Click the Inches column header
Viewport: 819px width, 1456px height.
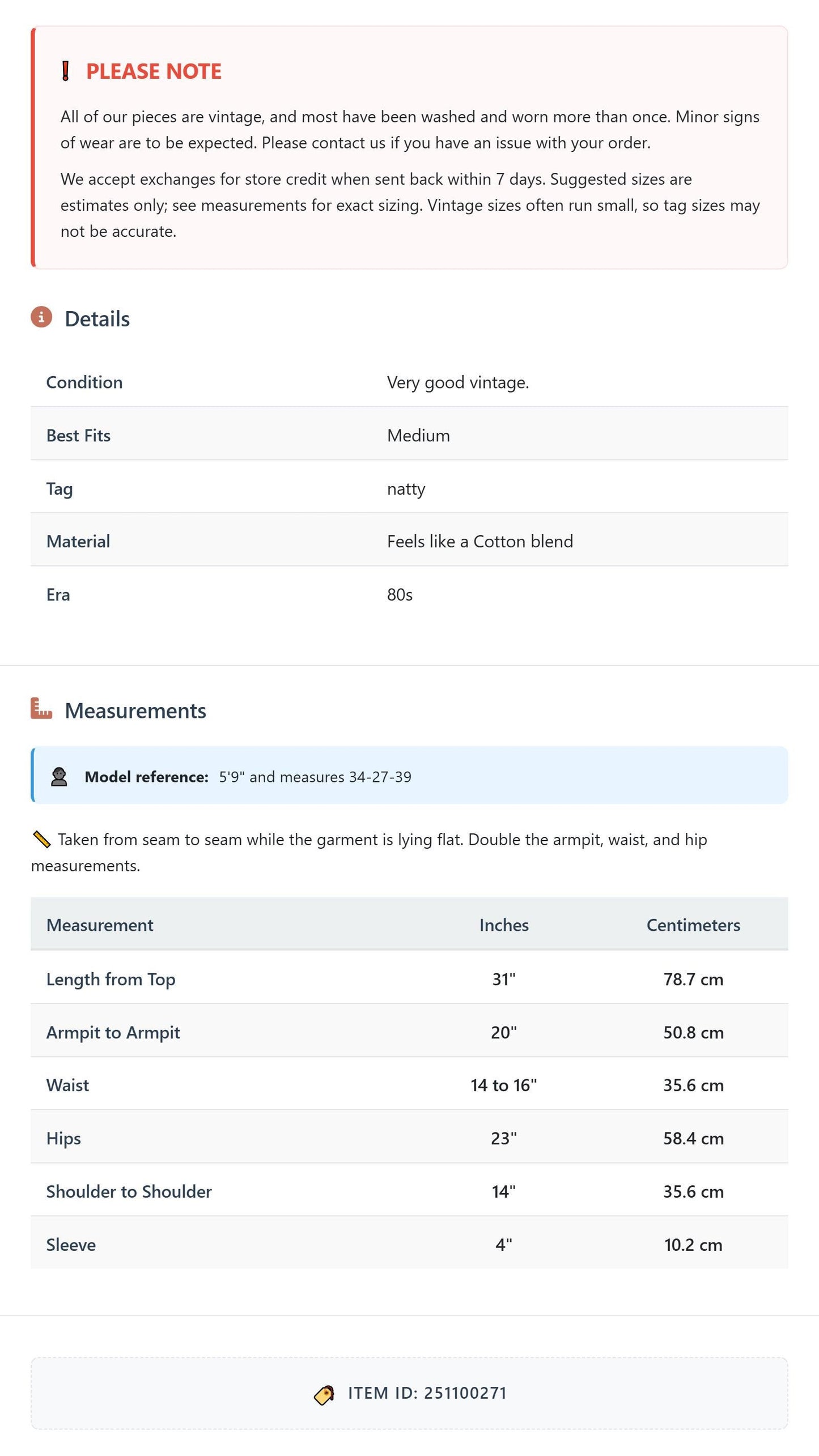pyautogui.click(x=504, y=925)
